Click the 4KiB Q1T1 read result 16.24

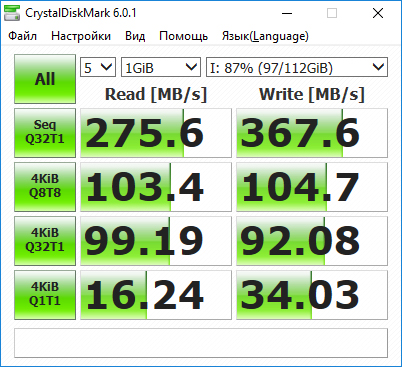(156, 295)
